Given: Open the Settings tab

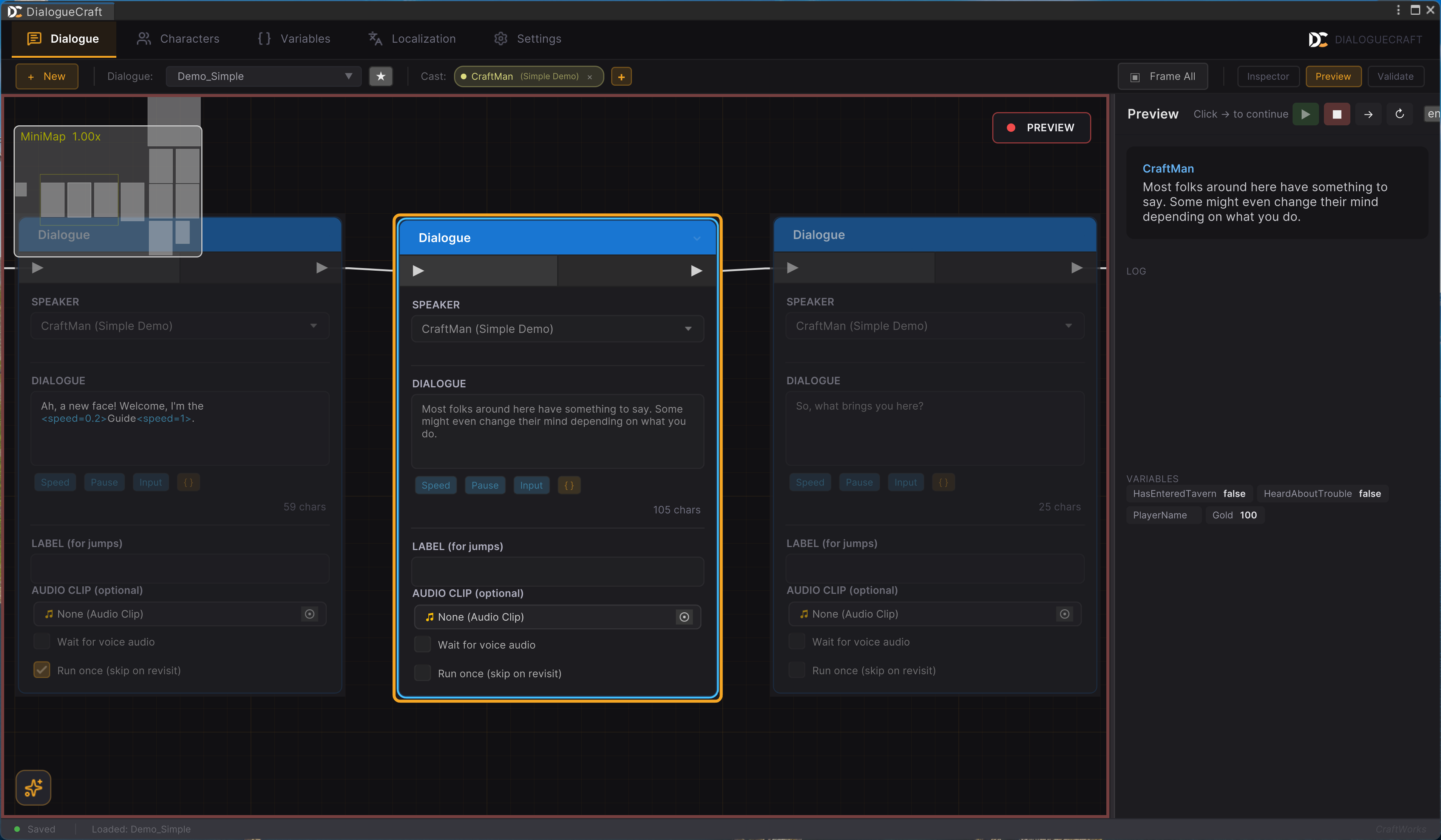Looking at the screenshot, I should pyautogui.click(x=527, y=39).
